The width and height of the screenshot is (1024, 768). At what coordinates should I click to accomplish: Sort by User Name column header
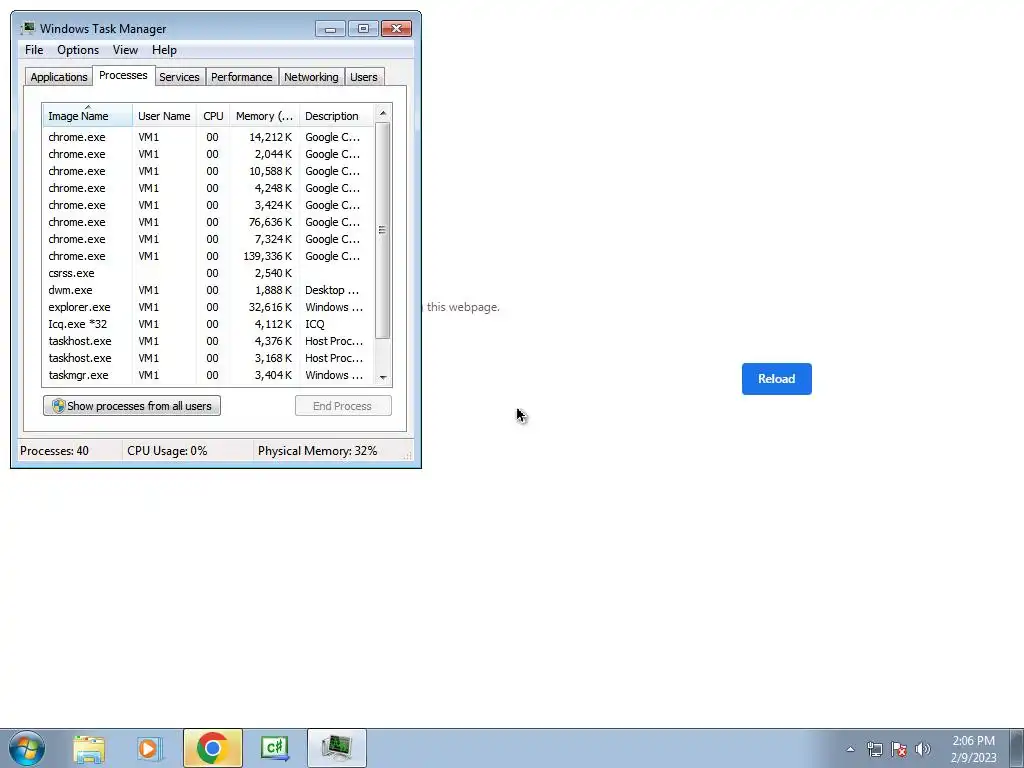(164, 116)
